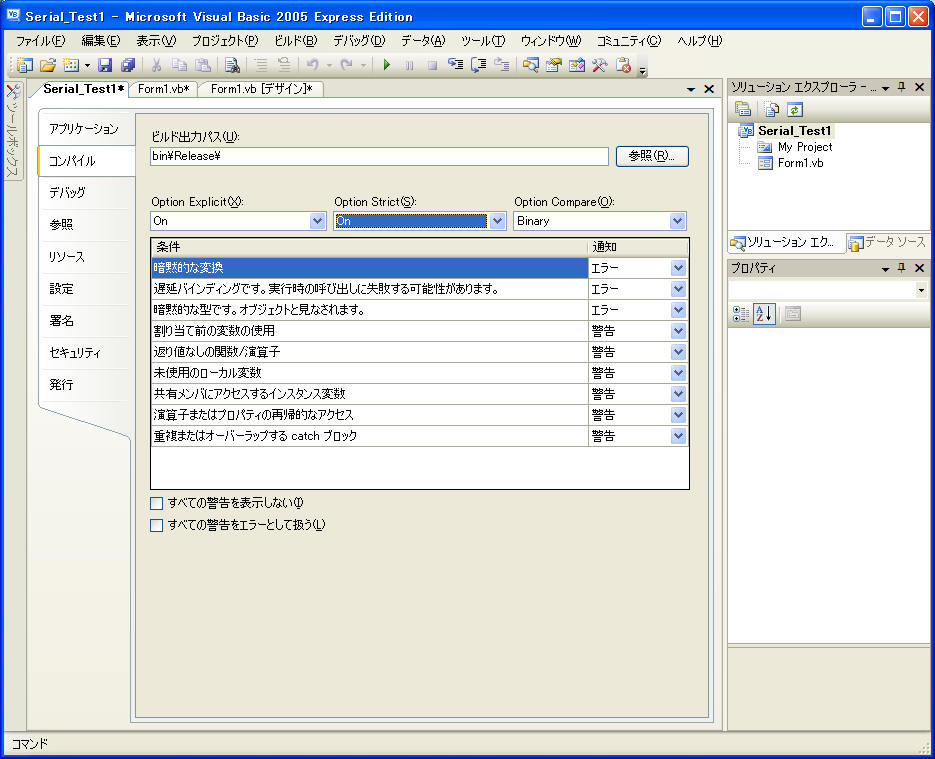The height and width of the screenshot is (759, 935).
Task: Refresh the Solution Explorer view
Action: tap(795, 109)
